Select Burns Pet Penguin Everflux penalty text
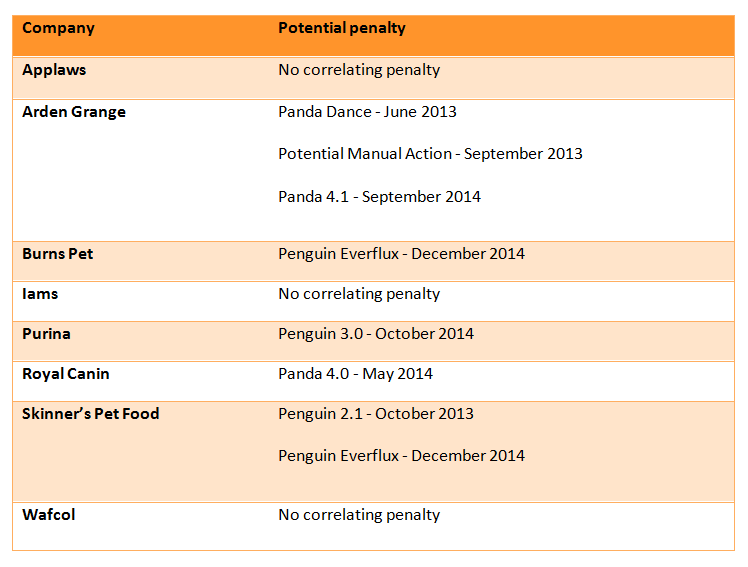The height and width of the screenshot is (567, 748). point(401,254)
